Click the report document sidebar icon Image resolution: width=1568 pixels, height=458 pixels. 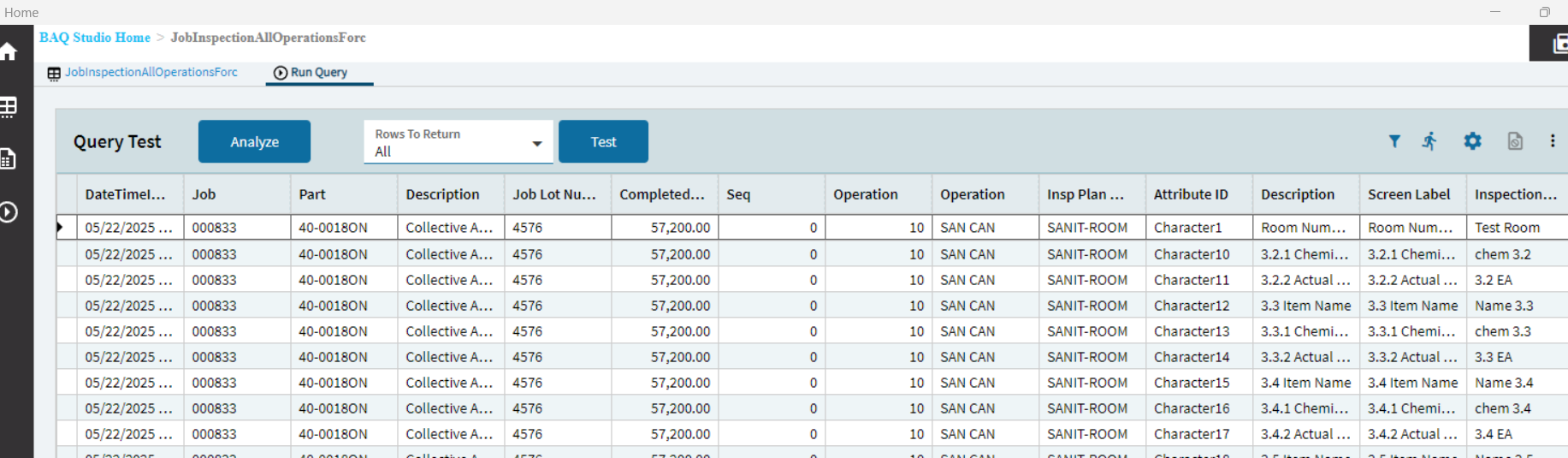[x=9, y=159]
